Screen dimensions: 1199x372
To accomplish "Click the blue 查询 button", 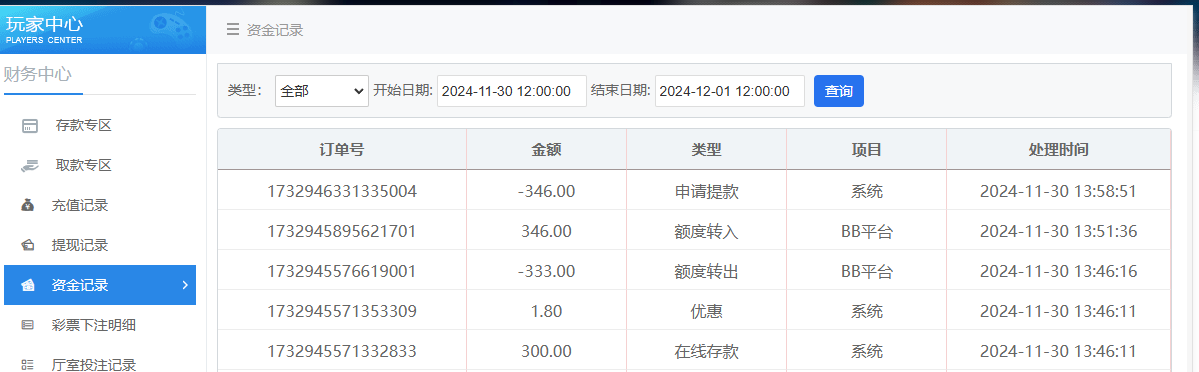I will (839, 91).
